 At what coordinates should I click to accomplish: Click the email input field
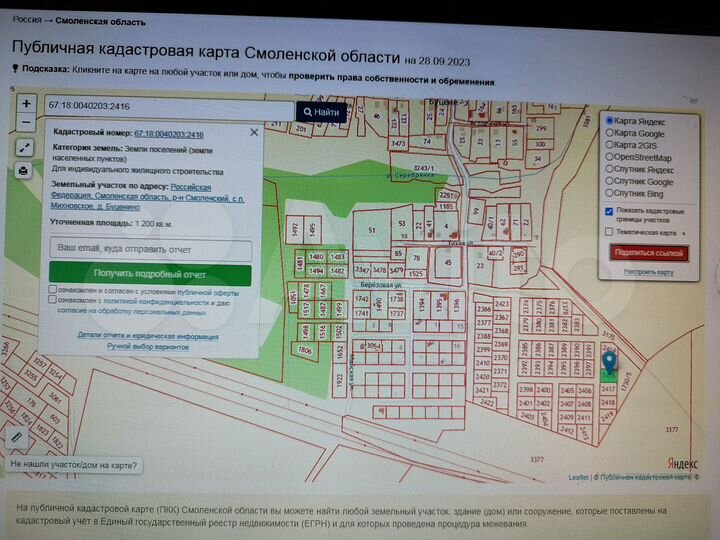[x=151, y=249]
